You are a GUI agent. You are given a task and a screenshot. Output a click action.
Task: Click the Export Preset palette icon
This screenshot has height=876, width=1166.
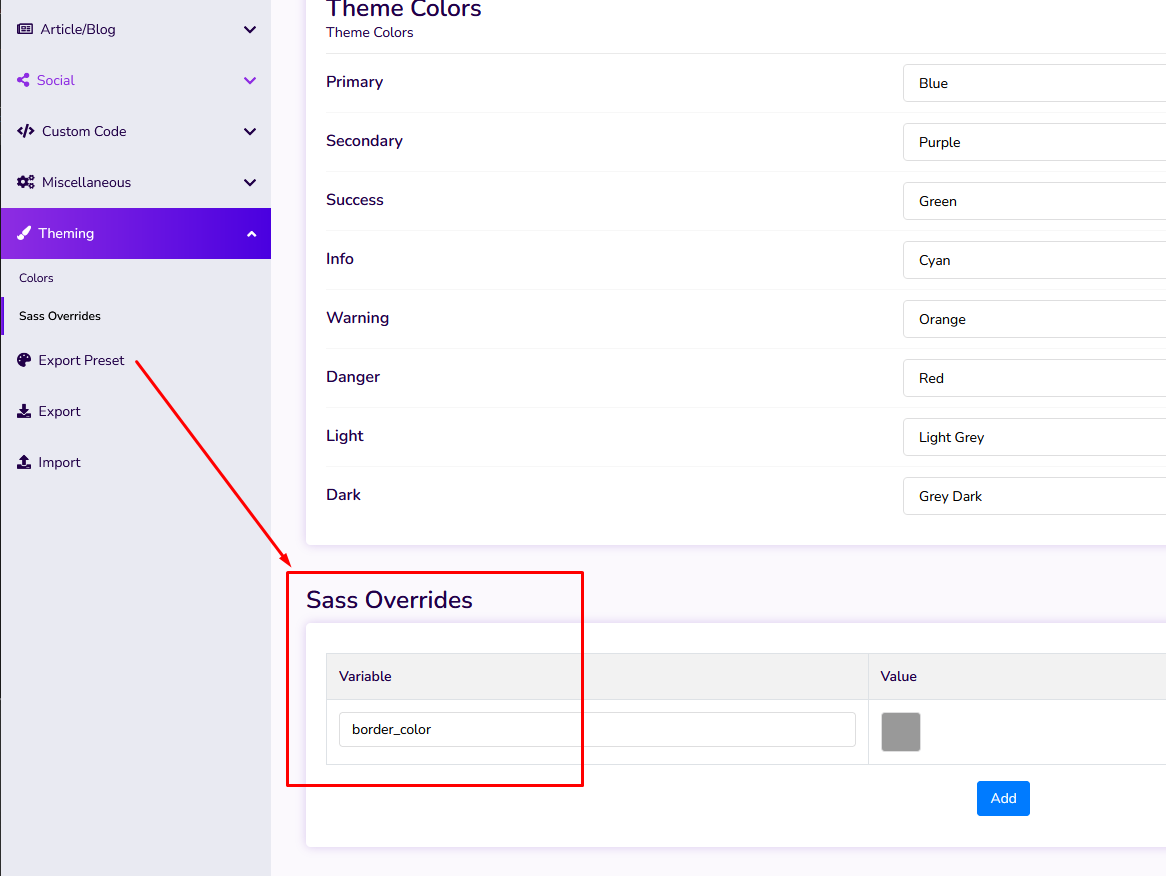[24, 360]
